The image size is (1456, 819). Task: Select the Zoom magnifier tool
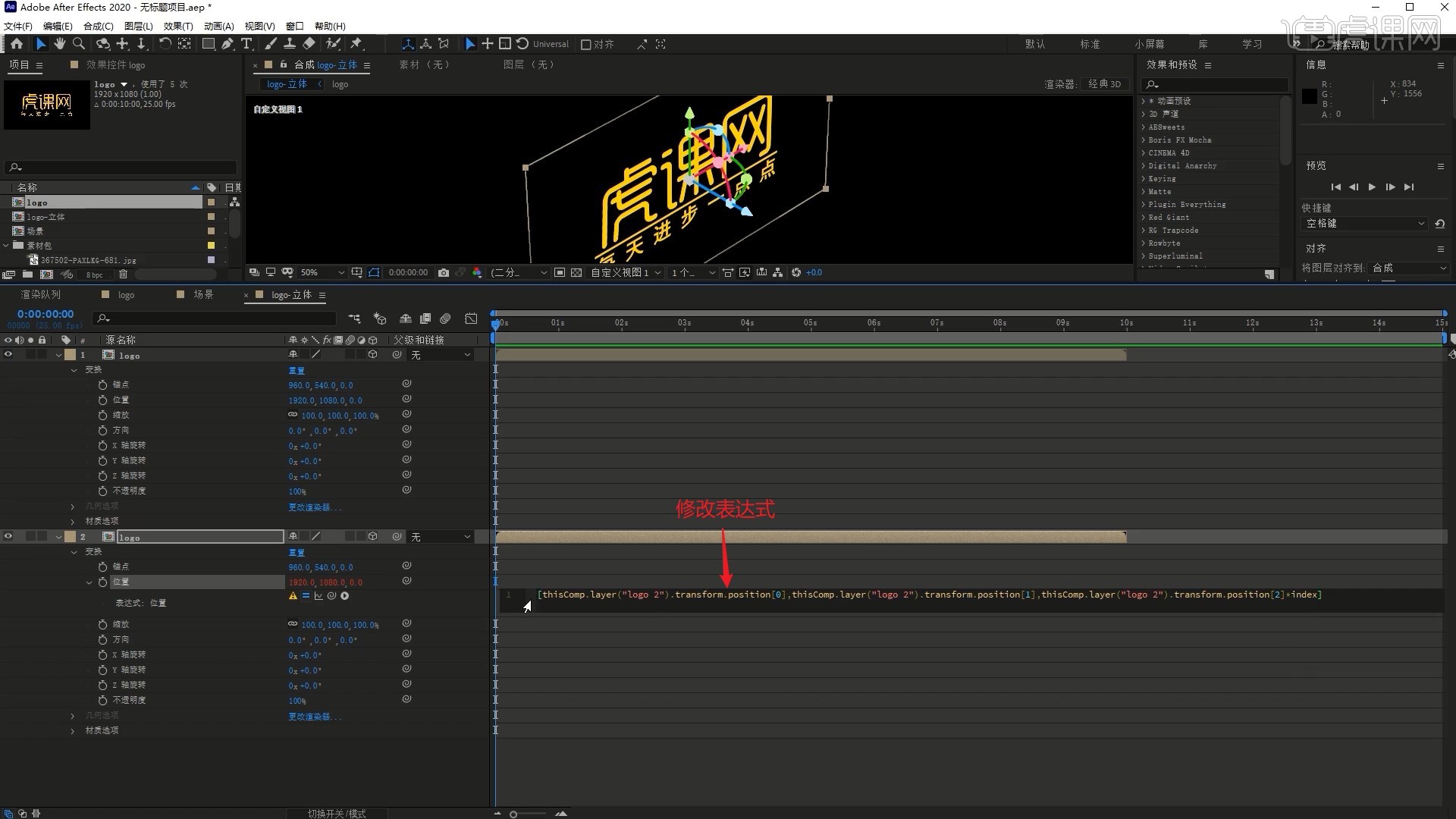[x=79, y=44]
